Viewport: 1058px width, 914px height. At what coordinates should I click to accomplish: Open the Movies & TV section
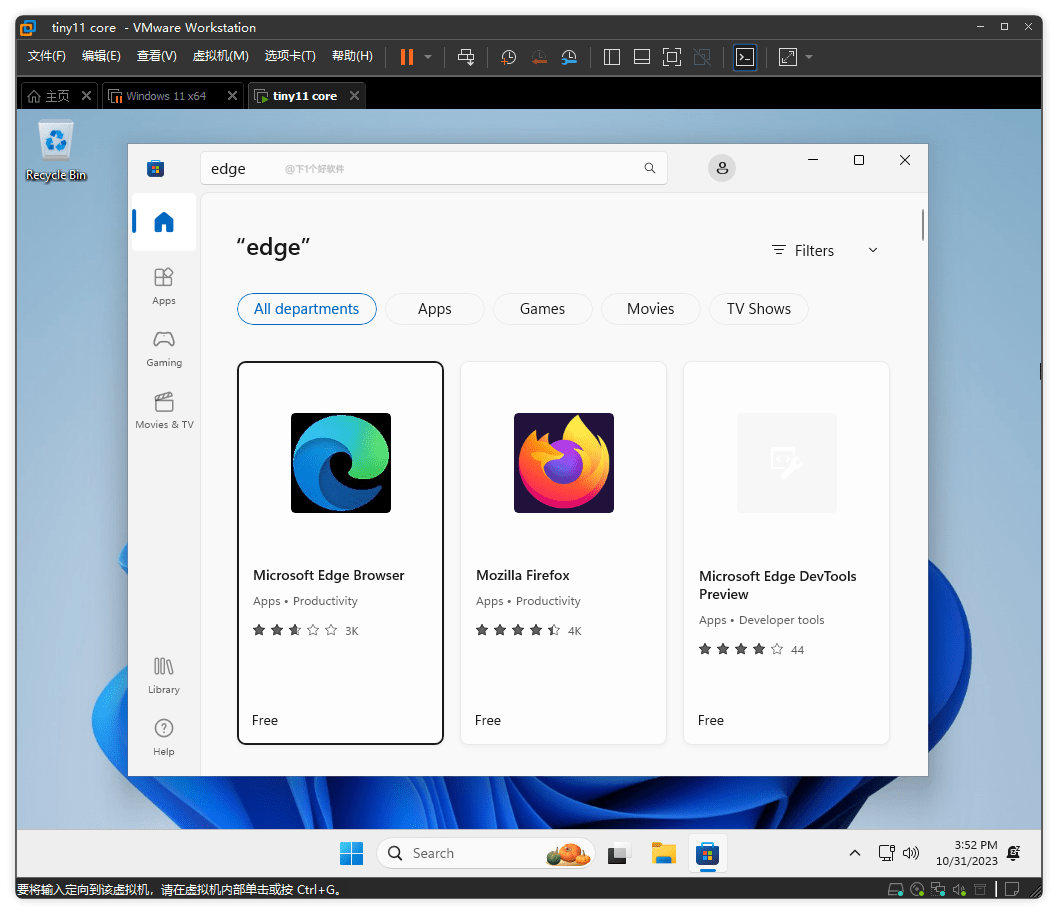pyautogui.click(x=163, y=410)
